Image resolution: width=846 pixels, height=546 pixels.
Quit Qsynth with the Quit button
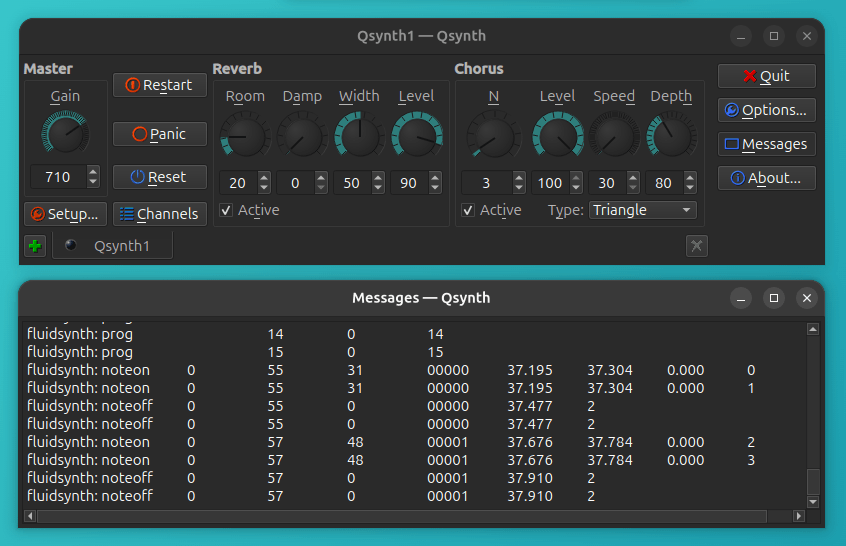pyautogui.click(x=766, y=76)
